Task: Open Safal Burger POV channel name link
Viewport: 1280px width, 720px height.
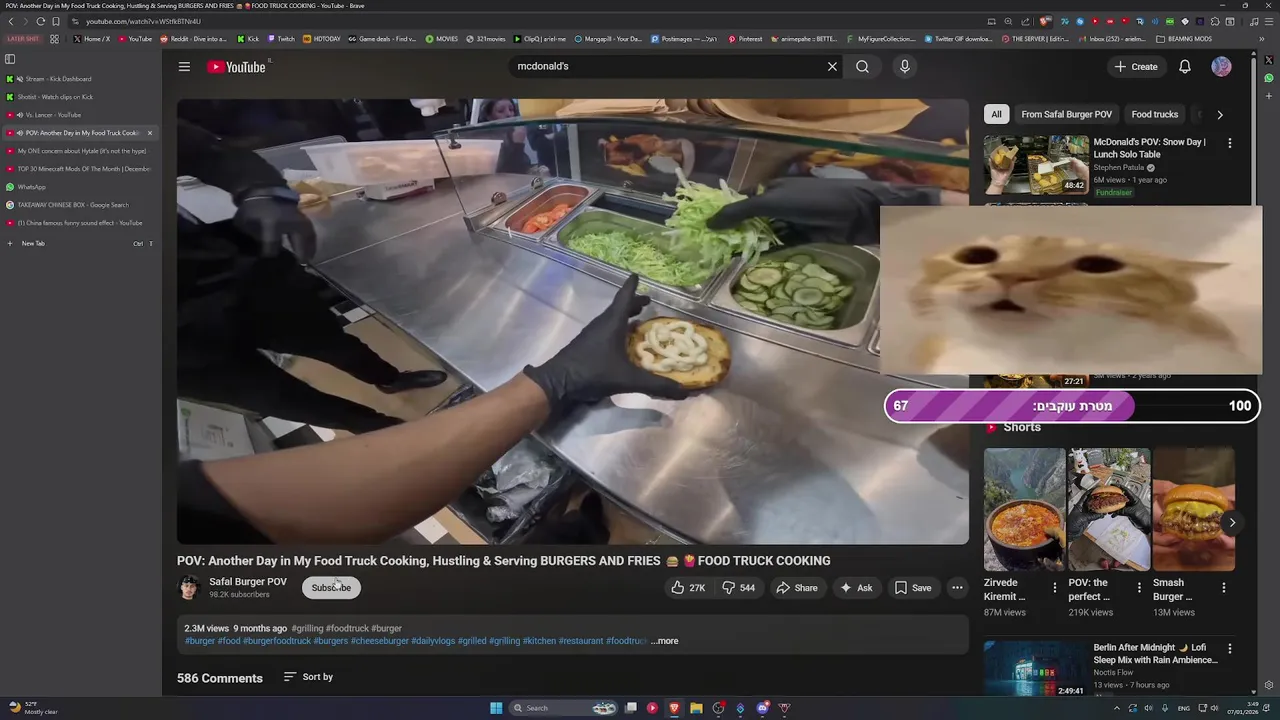Action: pos(248,582)
